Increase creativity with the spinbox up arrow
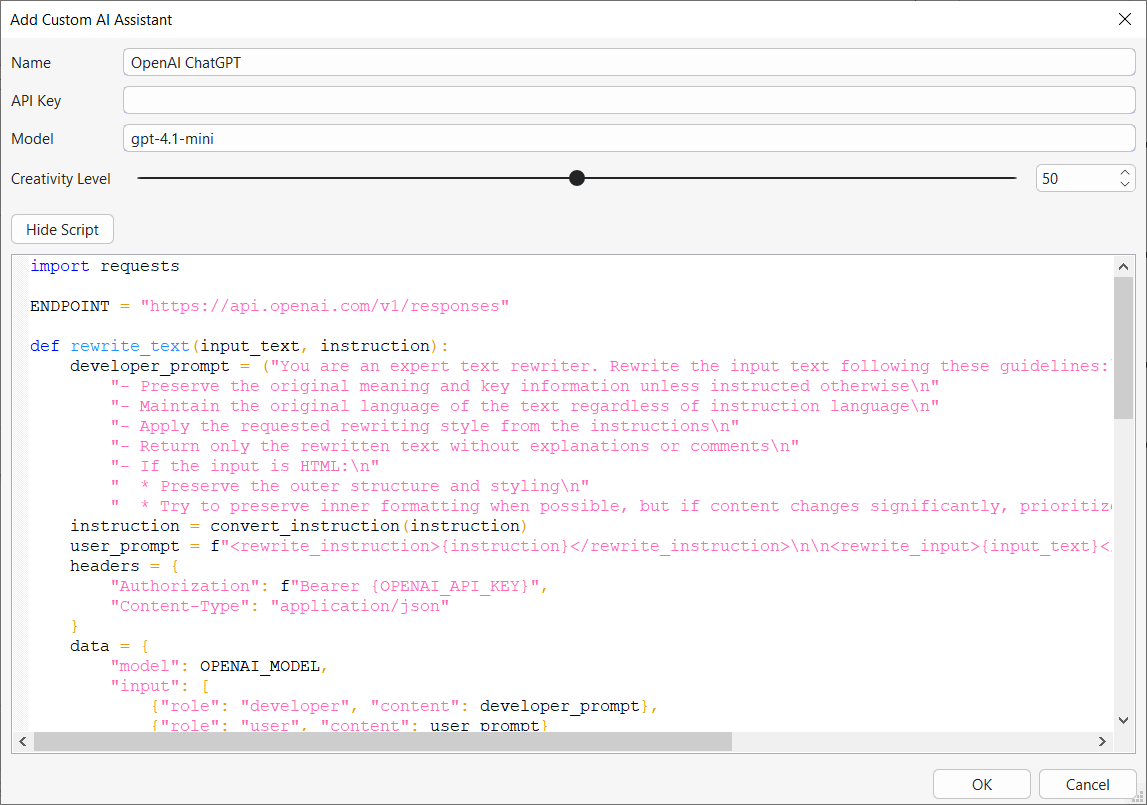Image resolution: width=1147 pixels, height=805 pixels. pyautogui.click(x=1125, y=173)
